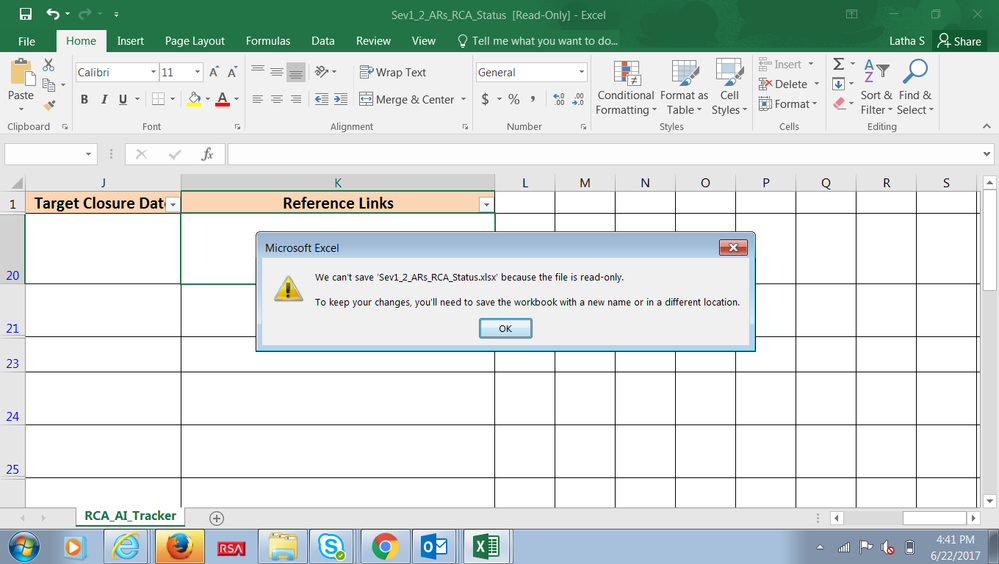The height and width of the screenshot is (564, 999).
Task: Toggle Center horizontal alignment
Action: [x=277, y=99]
